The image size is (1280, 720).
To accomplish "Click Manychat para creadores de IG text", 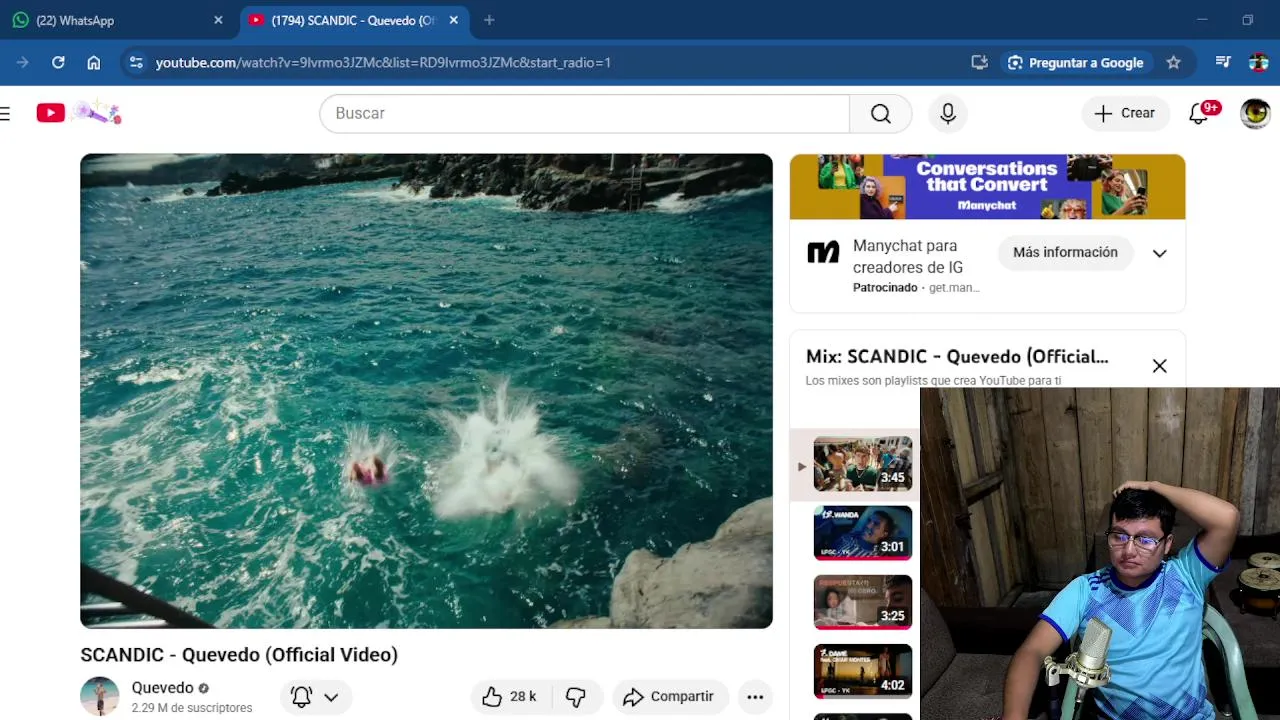I will [908, 257].
